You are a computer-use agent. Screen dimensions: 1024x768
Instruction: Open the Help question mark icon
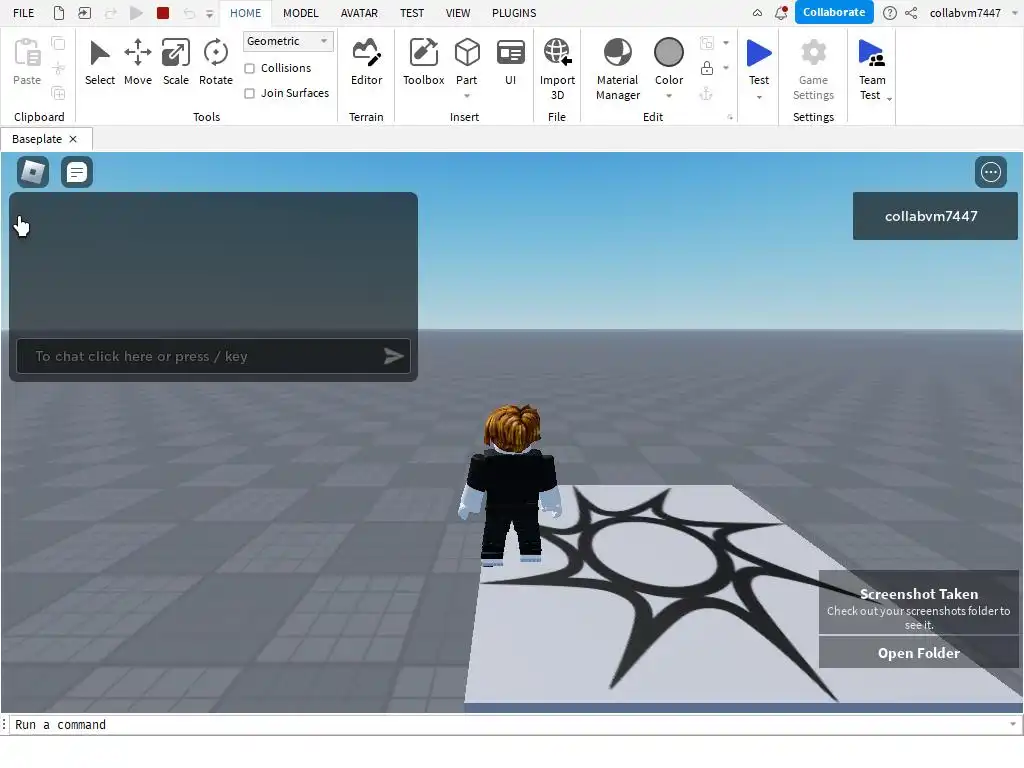889,13
